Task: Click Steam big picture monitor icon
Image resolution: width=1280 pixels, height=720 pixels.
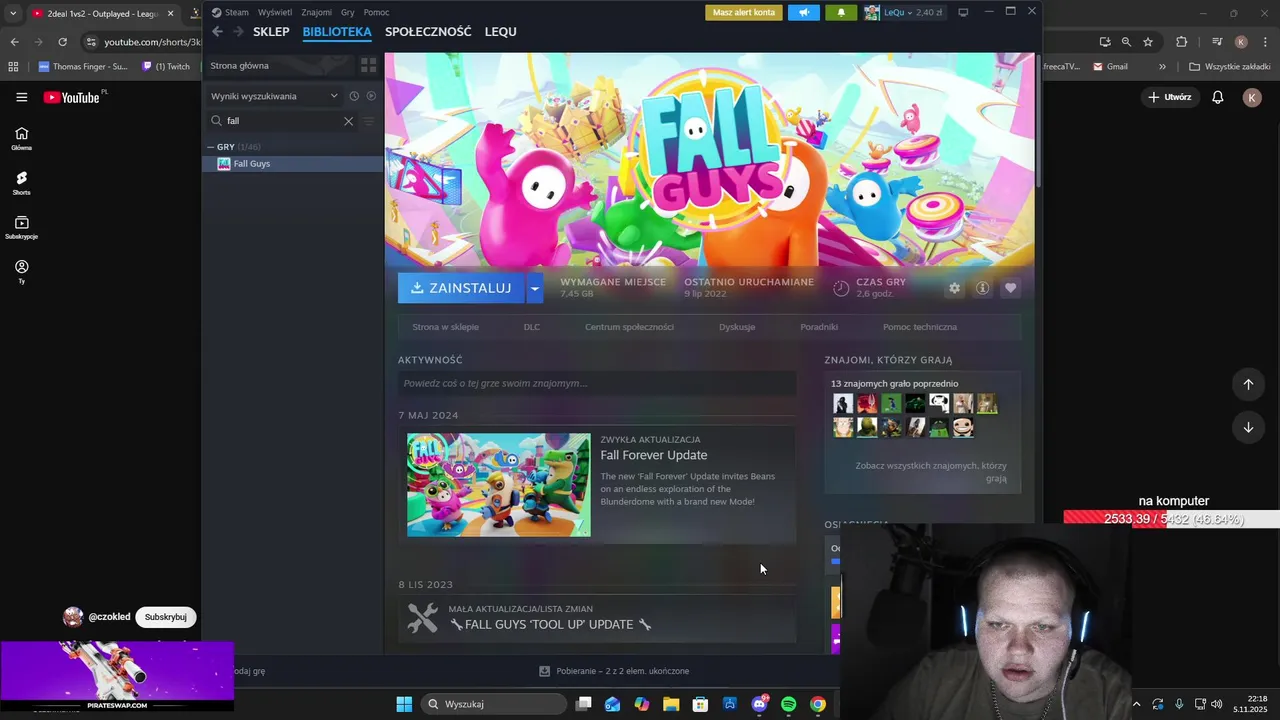Action: [963, 12]
